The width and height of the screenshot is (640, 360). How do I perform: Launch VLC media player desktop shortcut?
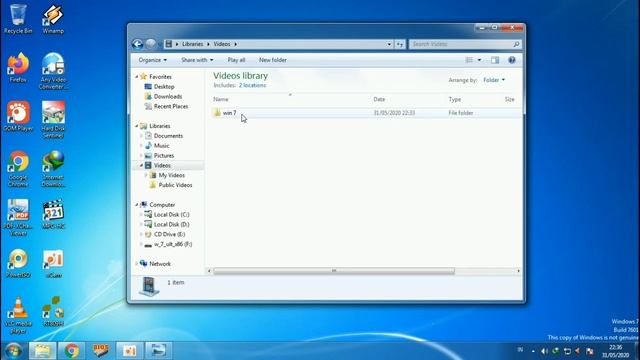click(x=18, y=315)
